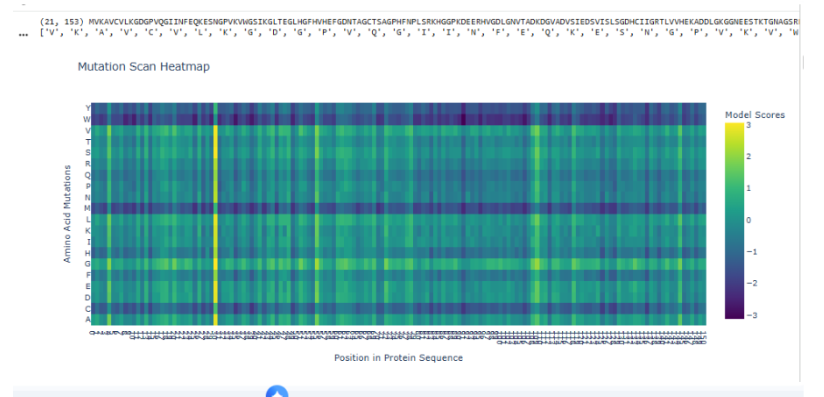Click y-axis tick label K

pos(88,230)
